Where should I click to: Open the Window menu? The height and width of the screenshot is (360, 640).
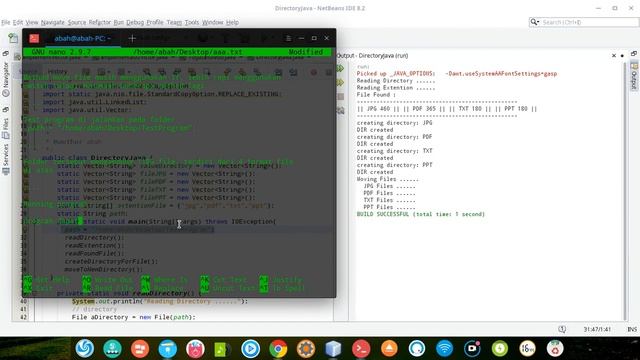tap(213, 22)
